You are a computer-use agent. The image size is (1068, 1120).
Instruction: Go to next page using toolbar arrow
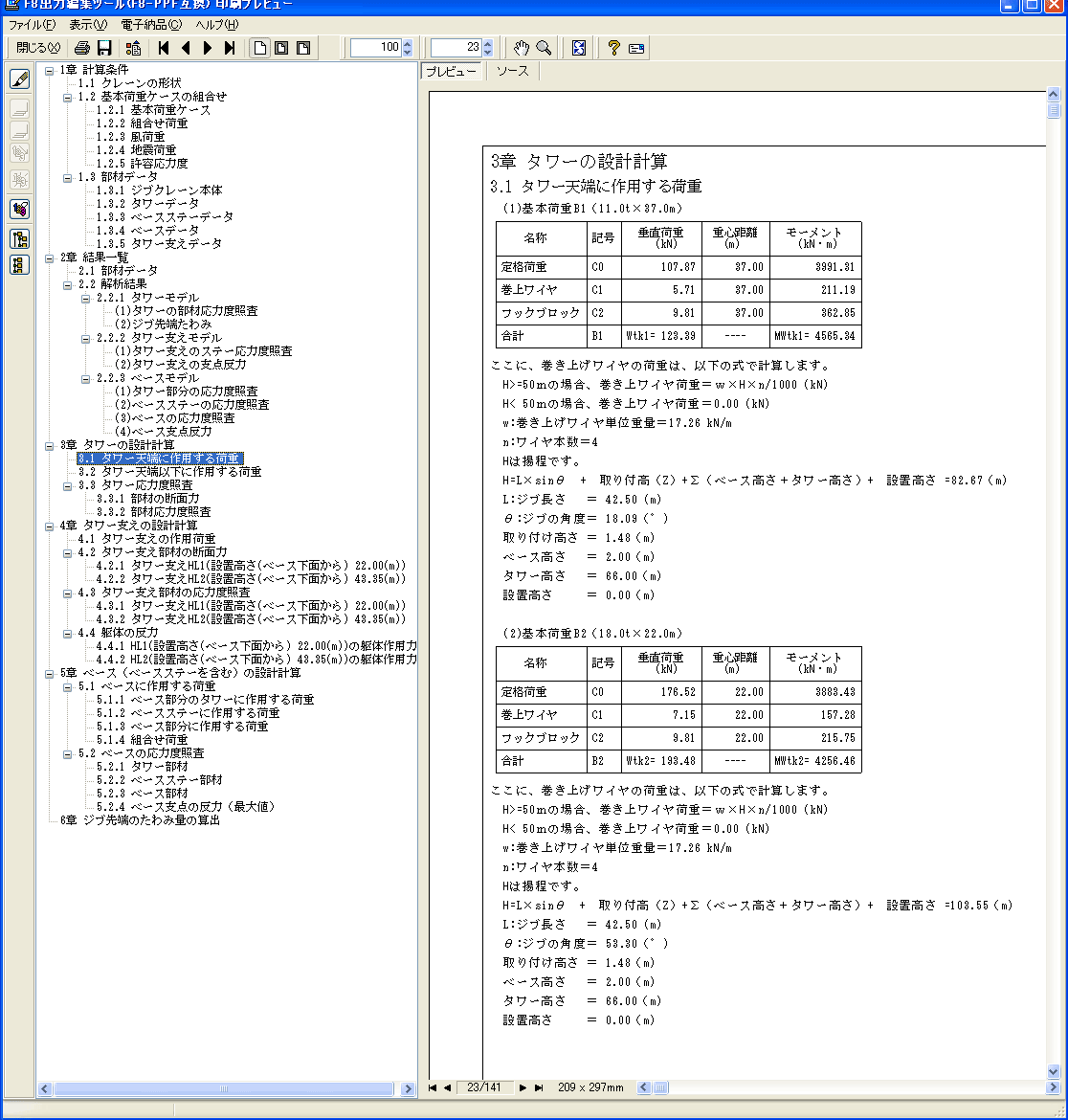pyautogui.click(x=208, y=48)
